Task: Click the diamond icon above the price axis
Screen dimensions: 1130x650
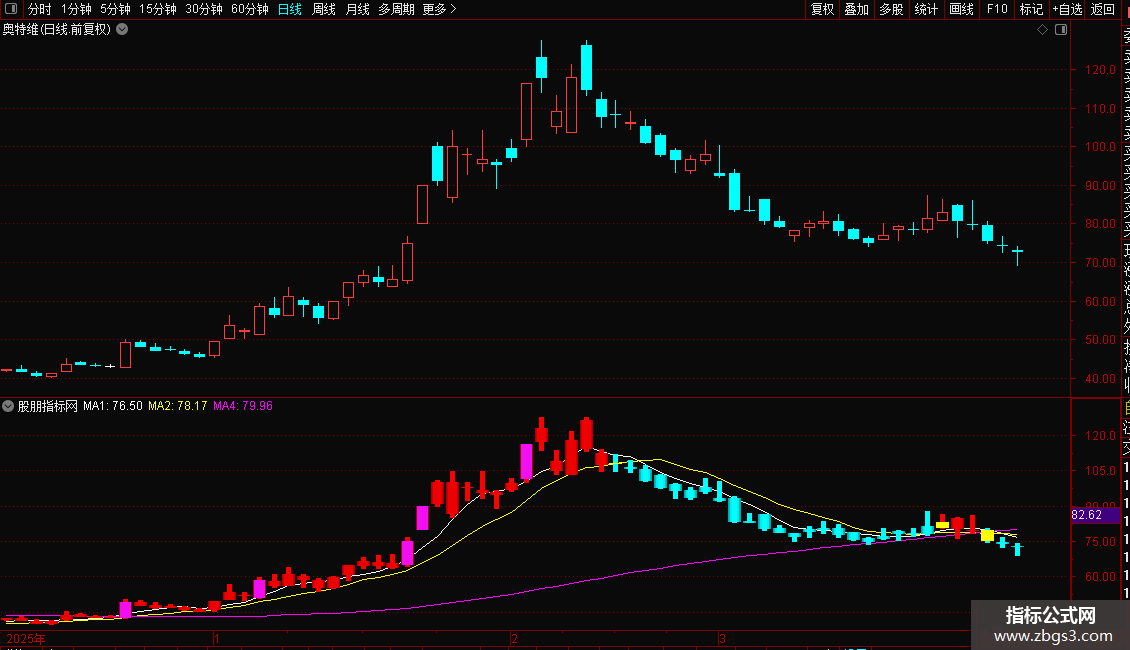Action: click(1042, 30)
